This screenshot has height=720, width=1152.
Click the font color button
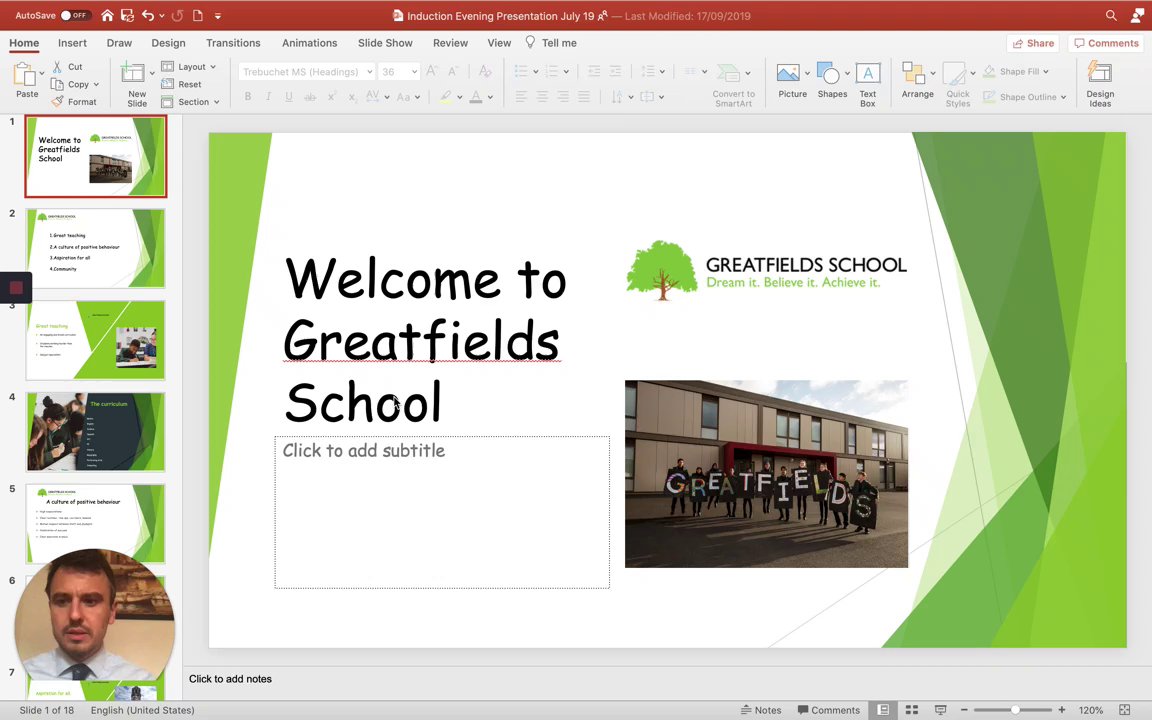click(476, 96)
